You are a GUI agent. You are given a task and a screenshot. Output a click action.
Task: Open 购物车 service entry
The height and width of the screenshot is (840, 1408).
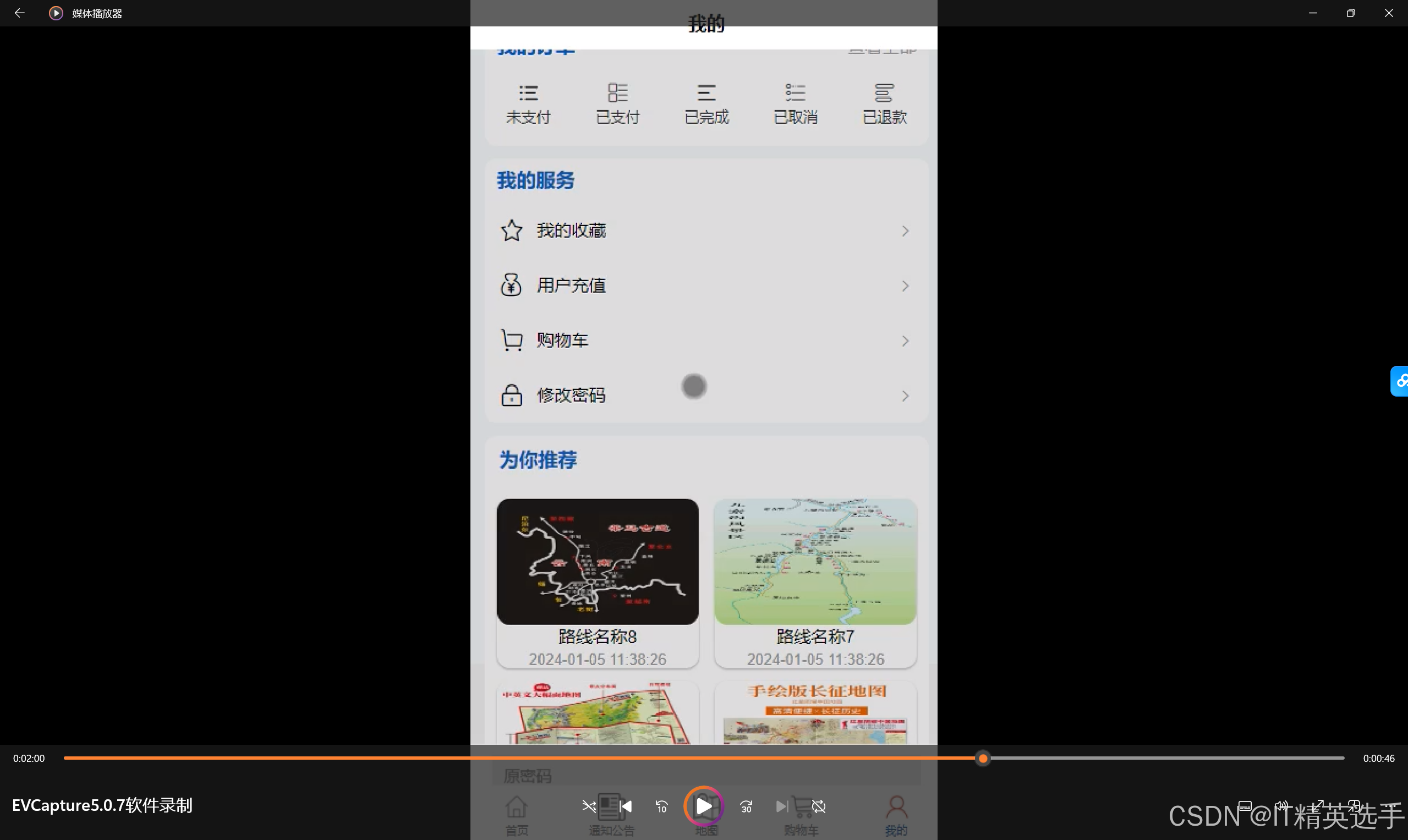tap(706, 340)
